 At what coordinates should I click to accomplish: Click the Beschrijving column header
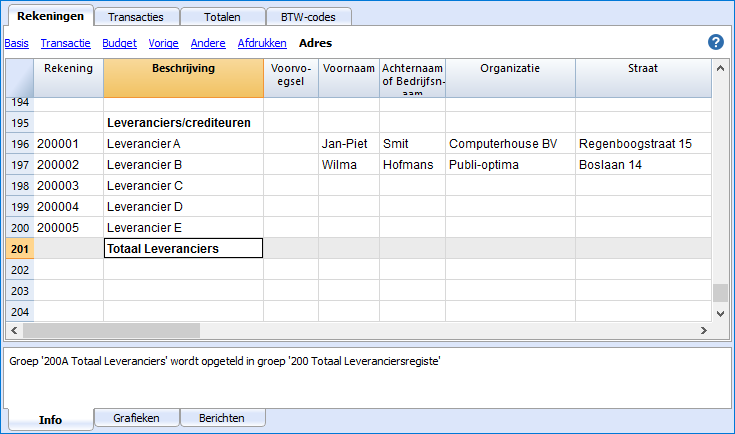(183, 78)
